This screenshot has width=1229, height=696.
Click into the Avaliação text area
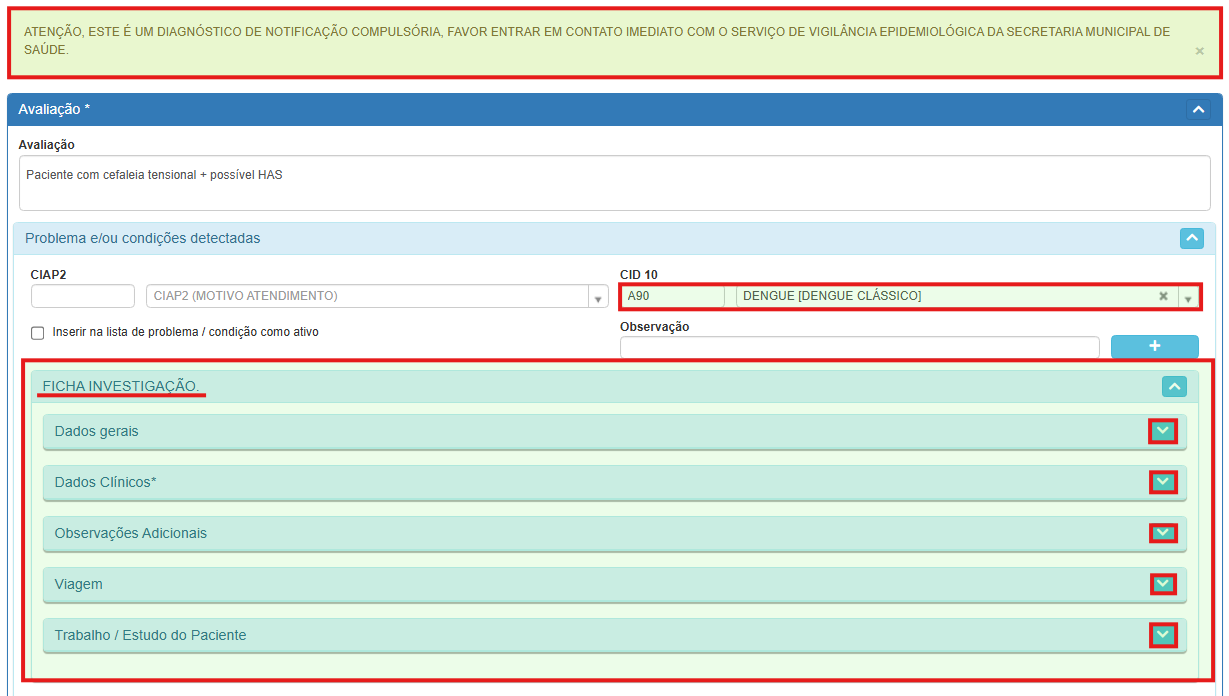tap(614, 183)
